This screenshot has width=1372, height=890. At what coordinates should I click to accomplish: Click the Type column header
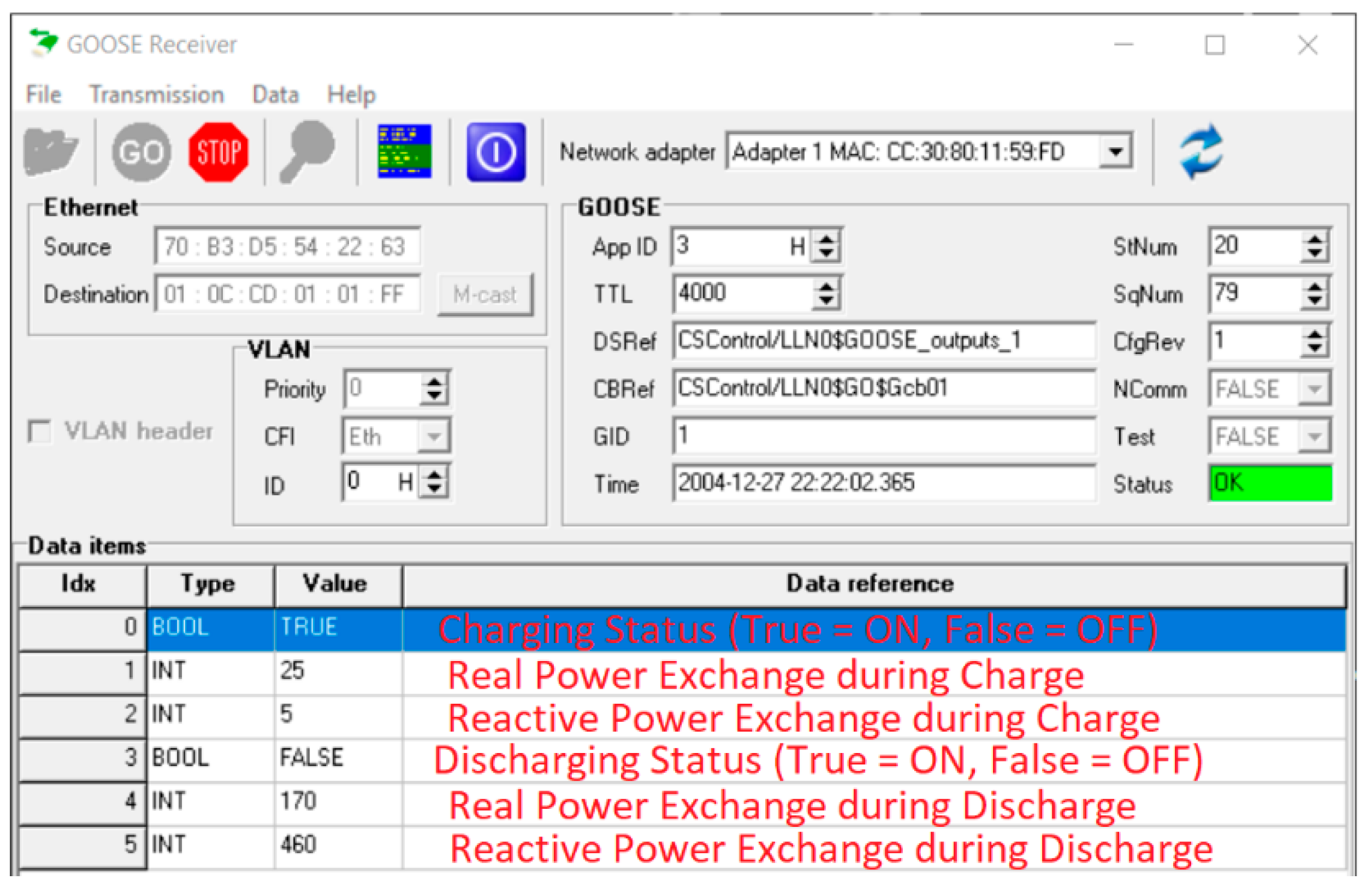(x=211, y=586)
